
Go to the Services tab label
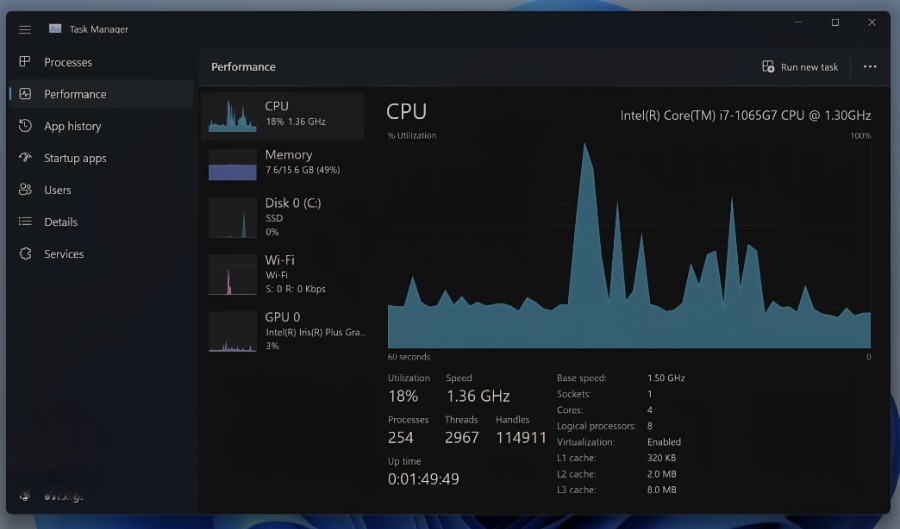pos(64,254)
